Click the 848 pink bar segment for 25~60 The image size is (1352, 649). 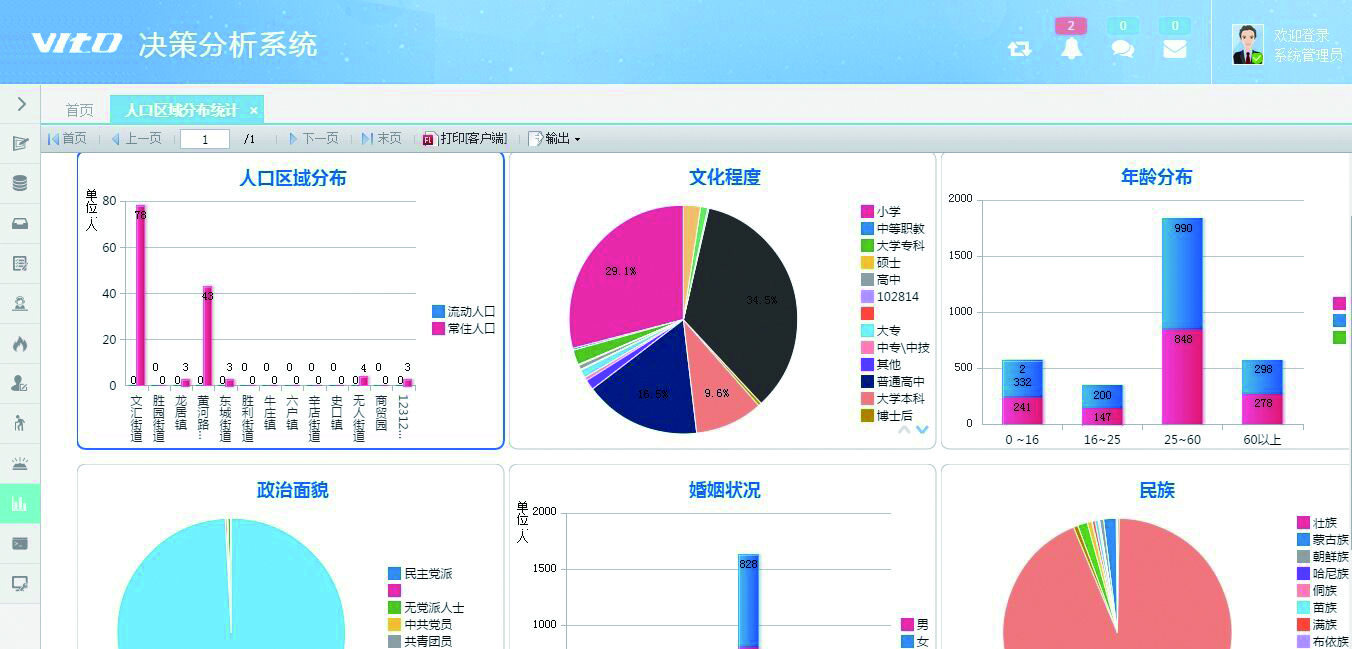(1182, 376)
